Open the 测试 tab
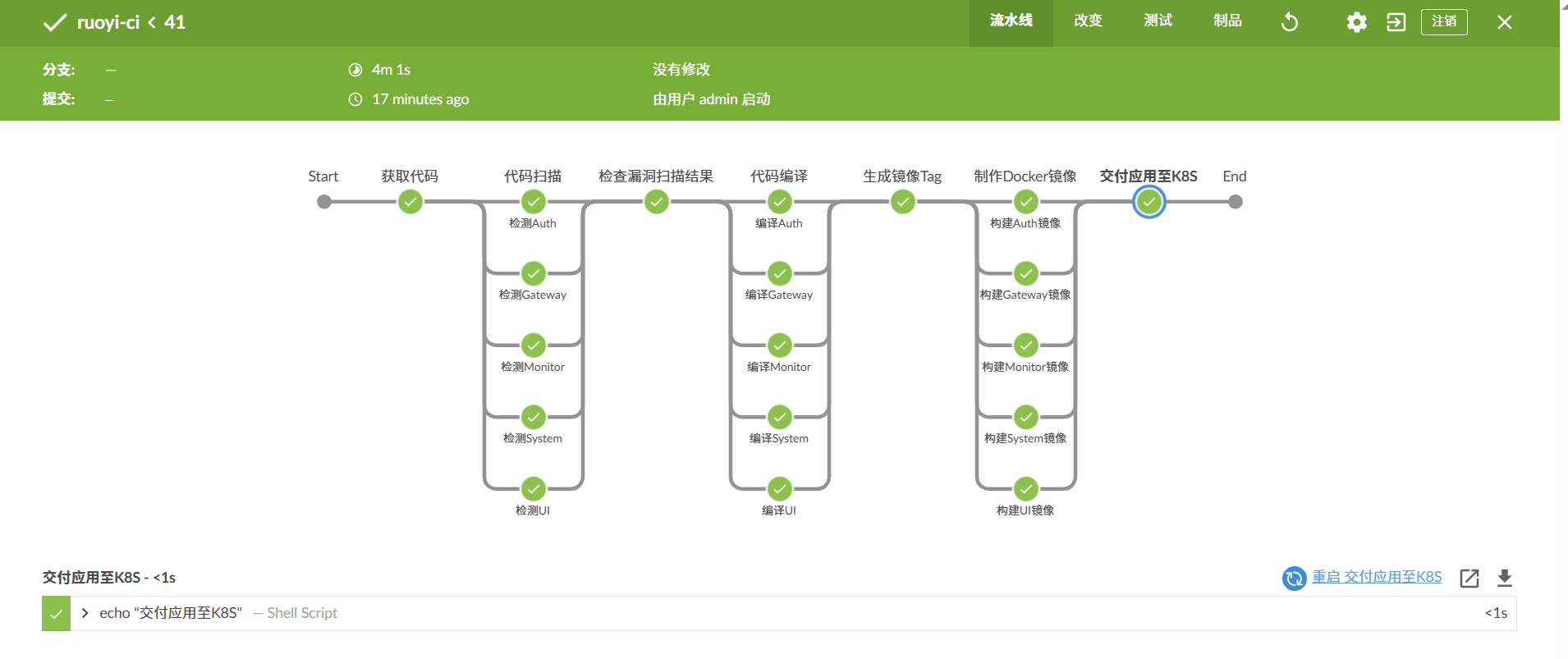The image size is (1568, 659). [x=1158, y=21]
